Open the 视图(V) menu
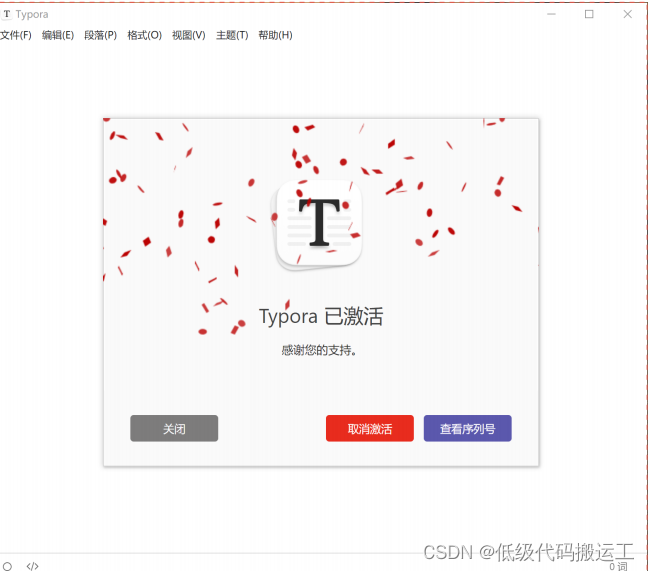The width and height of the screenshot is (649, 571). pyautogui.click(x=189, y=35)
